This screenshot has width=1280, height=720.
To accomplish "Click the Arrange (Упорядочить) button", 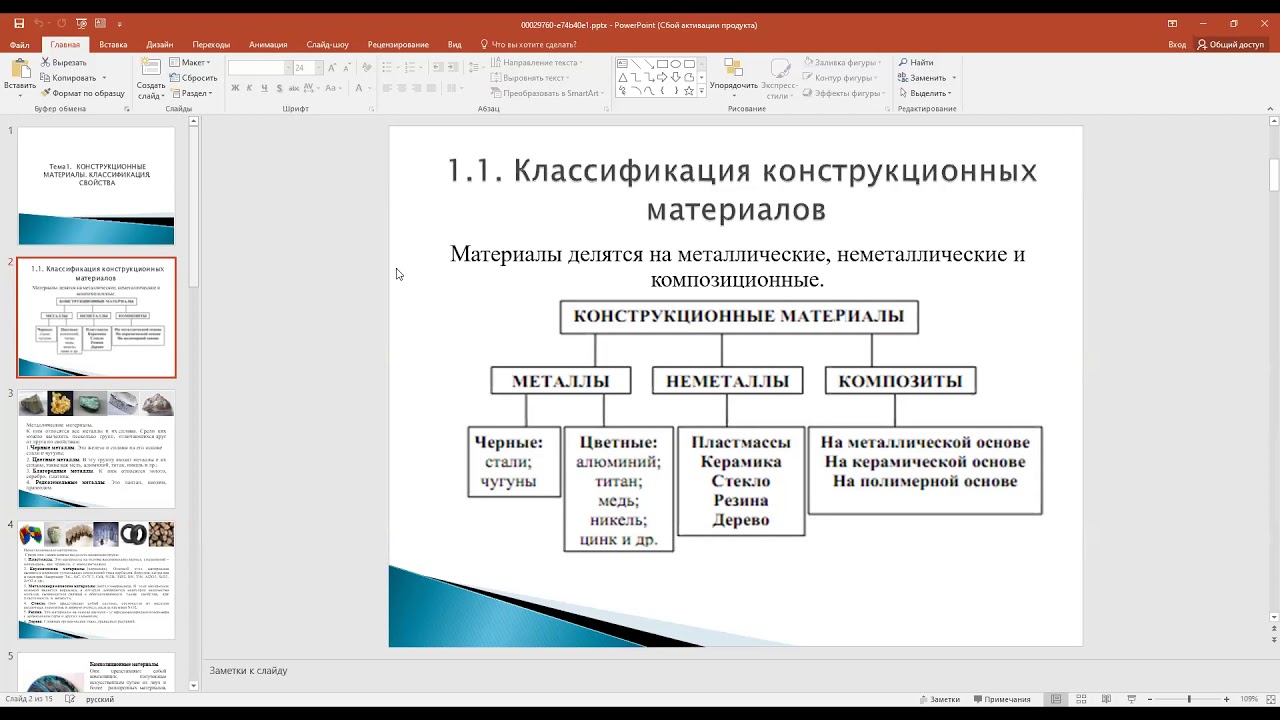I will pos(734,79).
